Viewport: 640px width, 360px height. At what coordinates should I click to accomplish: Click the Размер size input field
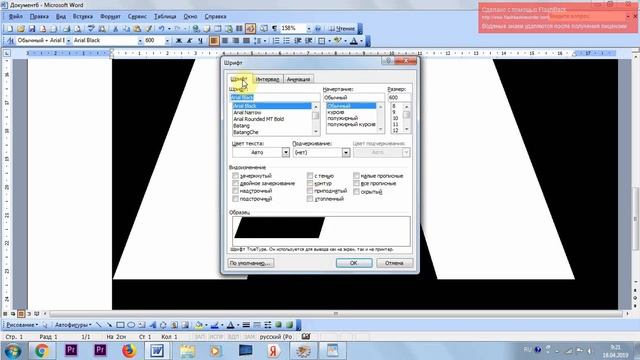click(399, 98)
